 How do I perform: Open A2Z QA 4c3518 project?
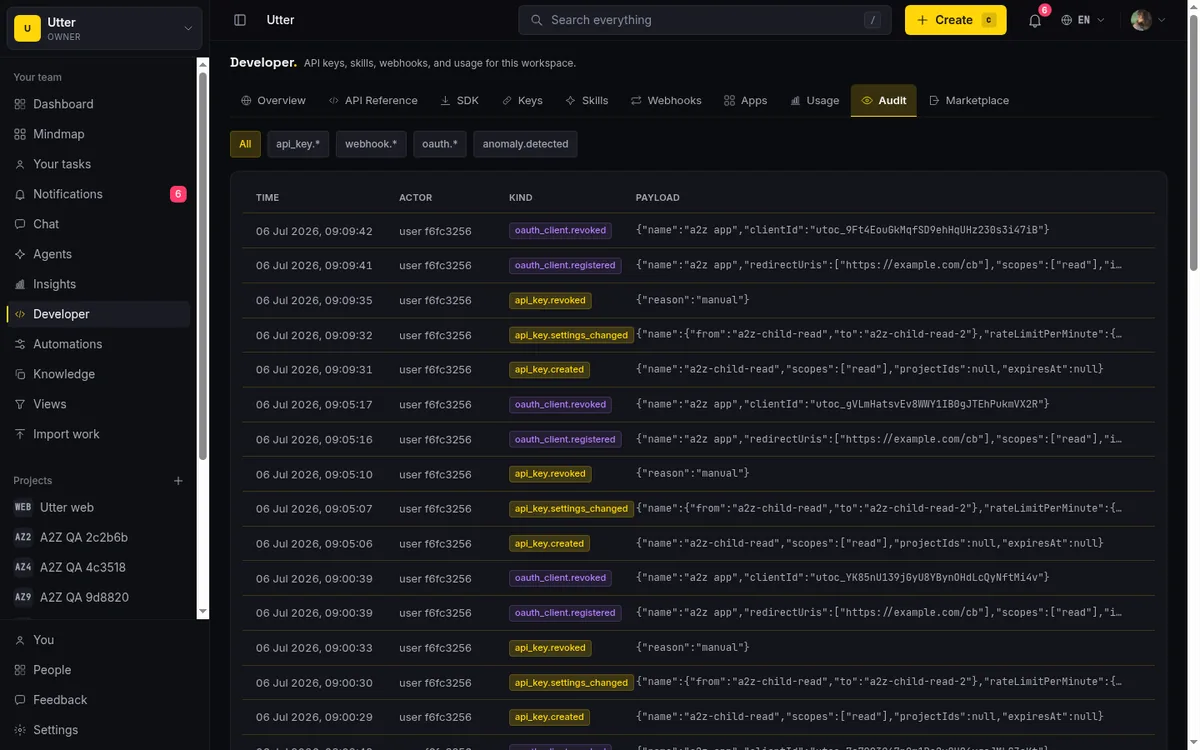pyautogui.click(x=100, y=567)
